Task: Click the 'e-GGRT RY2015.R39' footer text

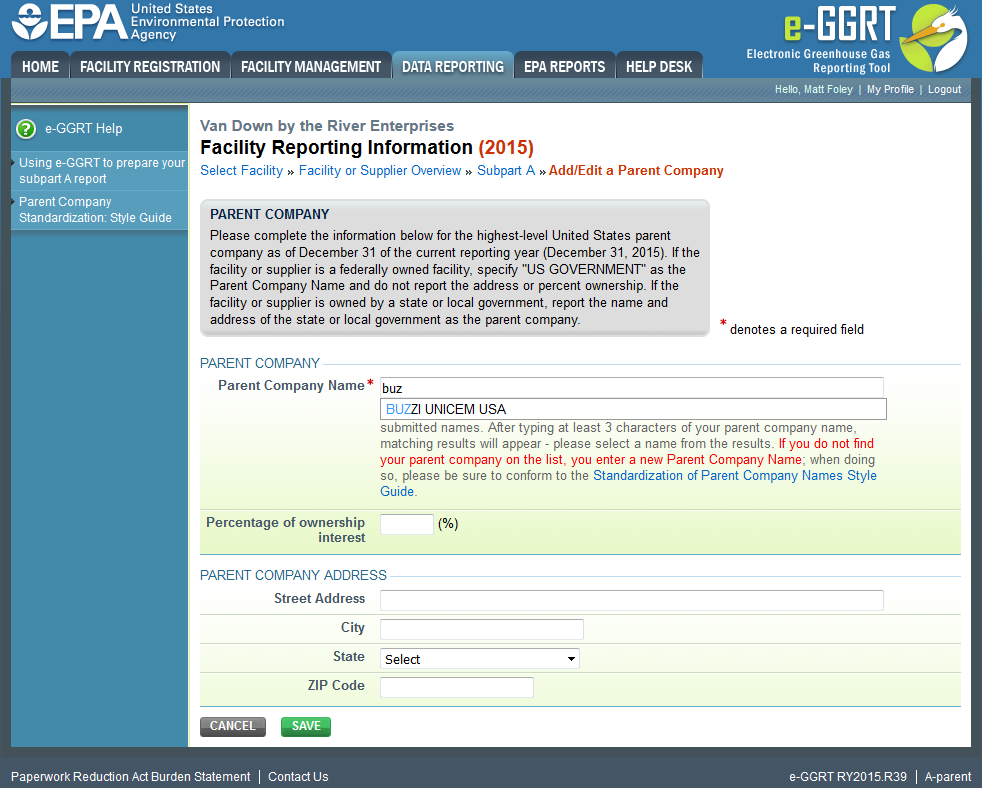Action: [847, 777]
